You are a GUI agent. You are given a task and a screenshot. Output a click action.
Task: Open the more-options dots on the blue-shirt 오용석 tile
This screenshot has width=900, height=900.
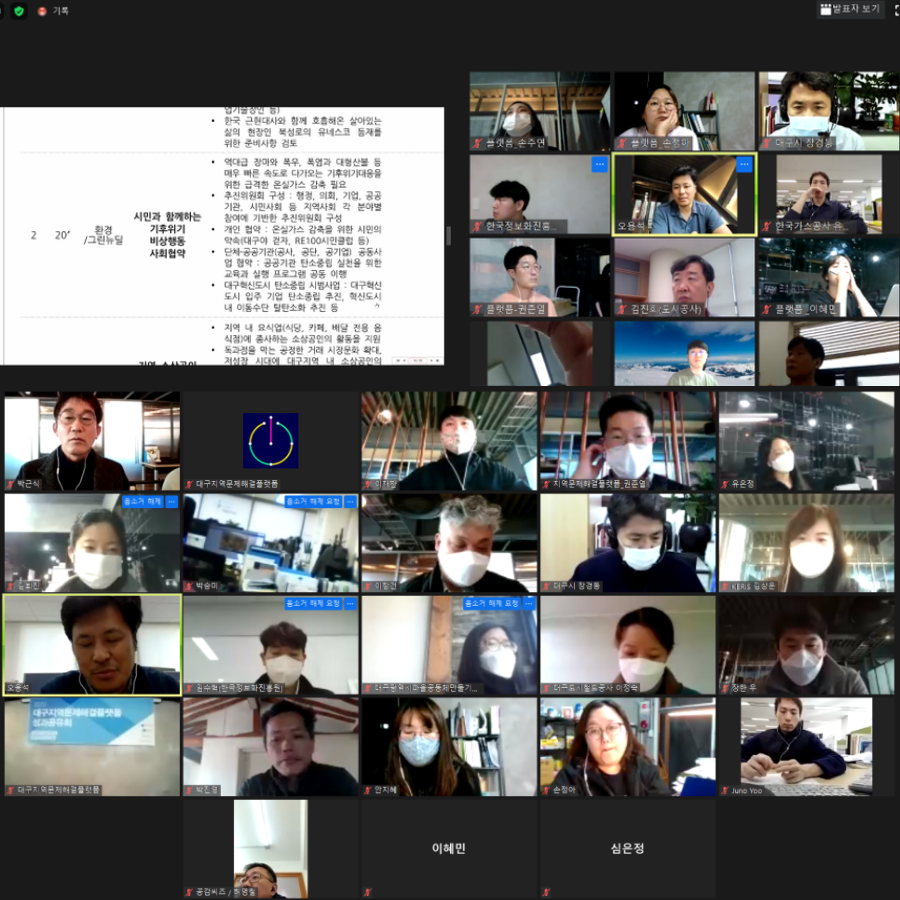pos(744,164)
